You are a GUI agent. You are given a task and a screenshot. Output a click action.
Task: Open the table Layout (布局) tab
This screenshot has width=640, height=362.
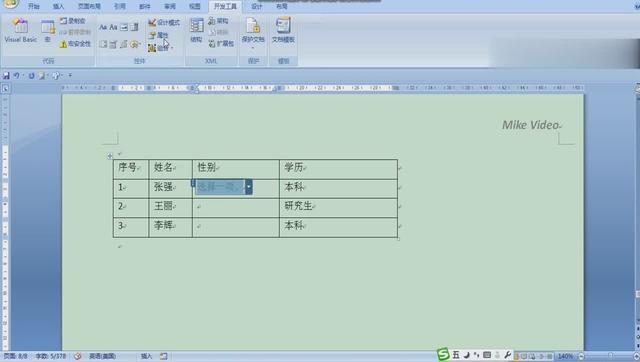tap(282, 7)
